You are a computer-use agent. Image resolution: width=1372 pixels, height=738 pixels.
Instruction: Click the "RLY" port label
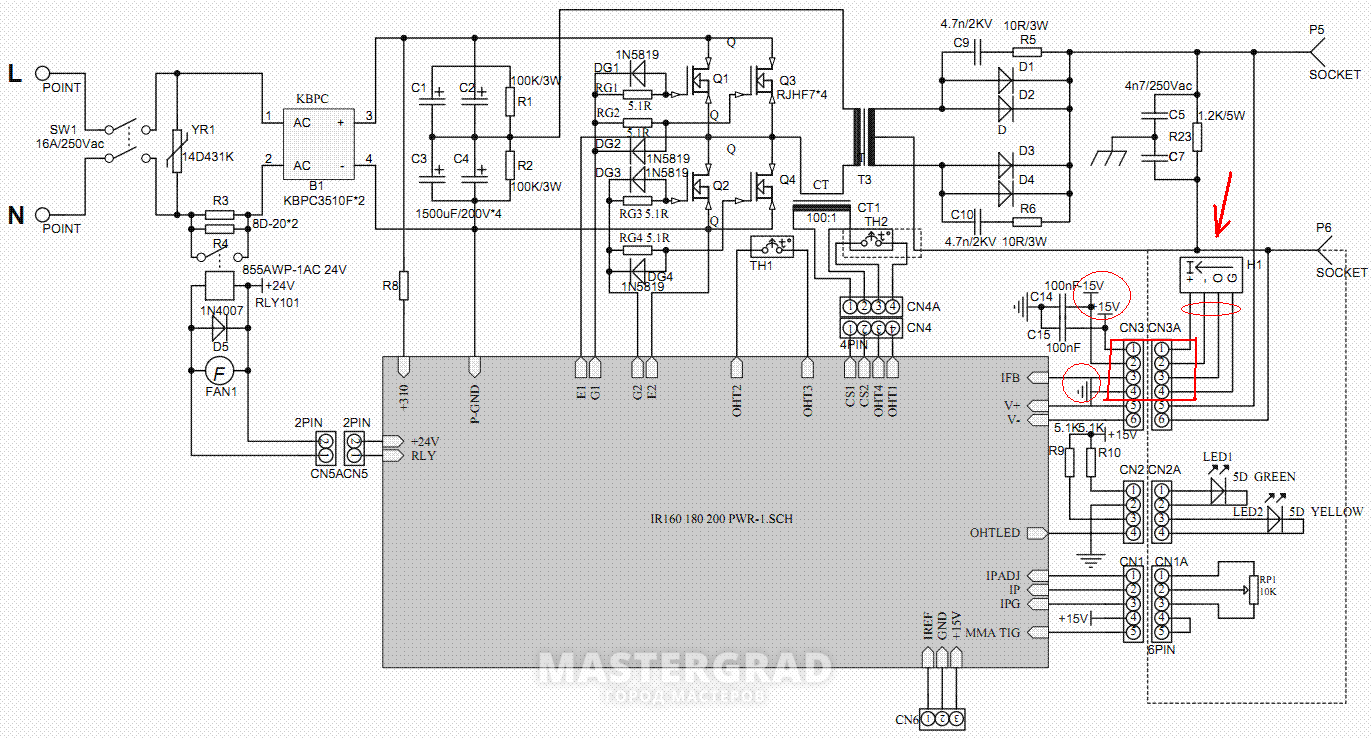click(x=423, y=455)
